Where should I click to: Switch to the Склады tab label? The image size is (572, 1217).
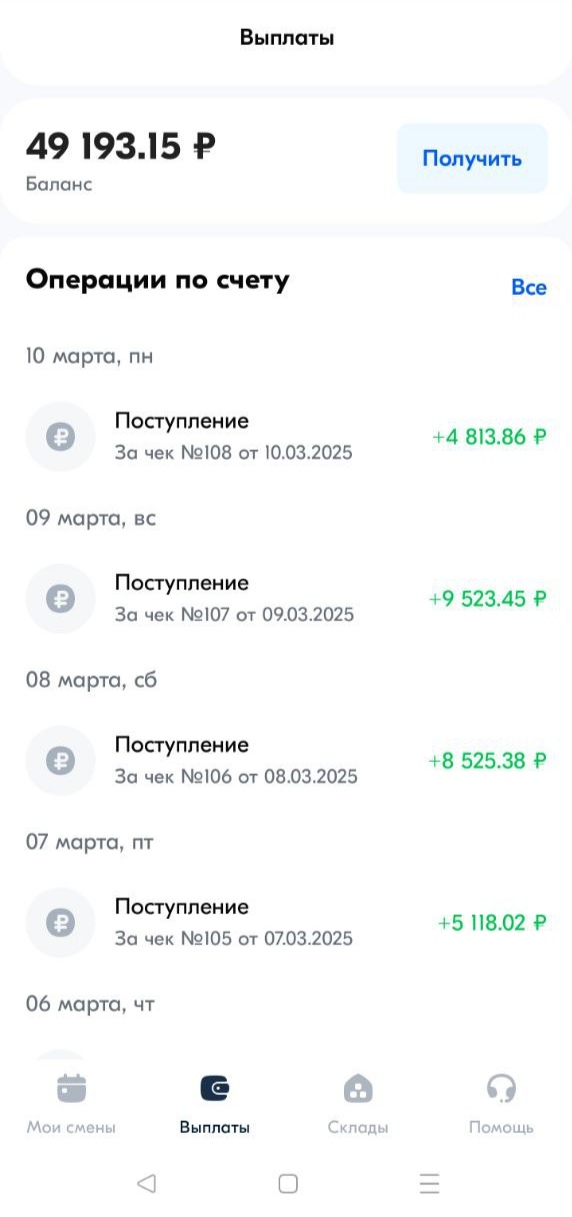(x=358, y=1127)
